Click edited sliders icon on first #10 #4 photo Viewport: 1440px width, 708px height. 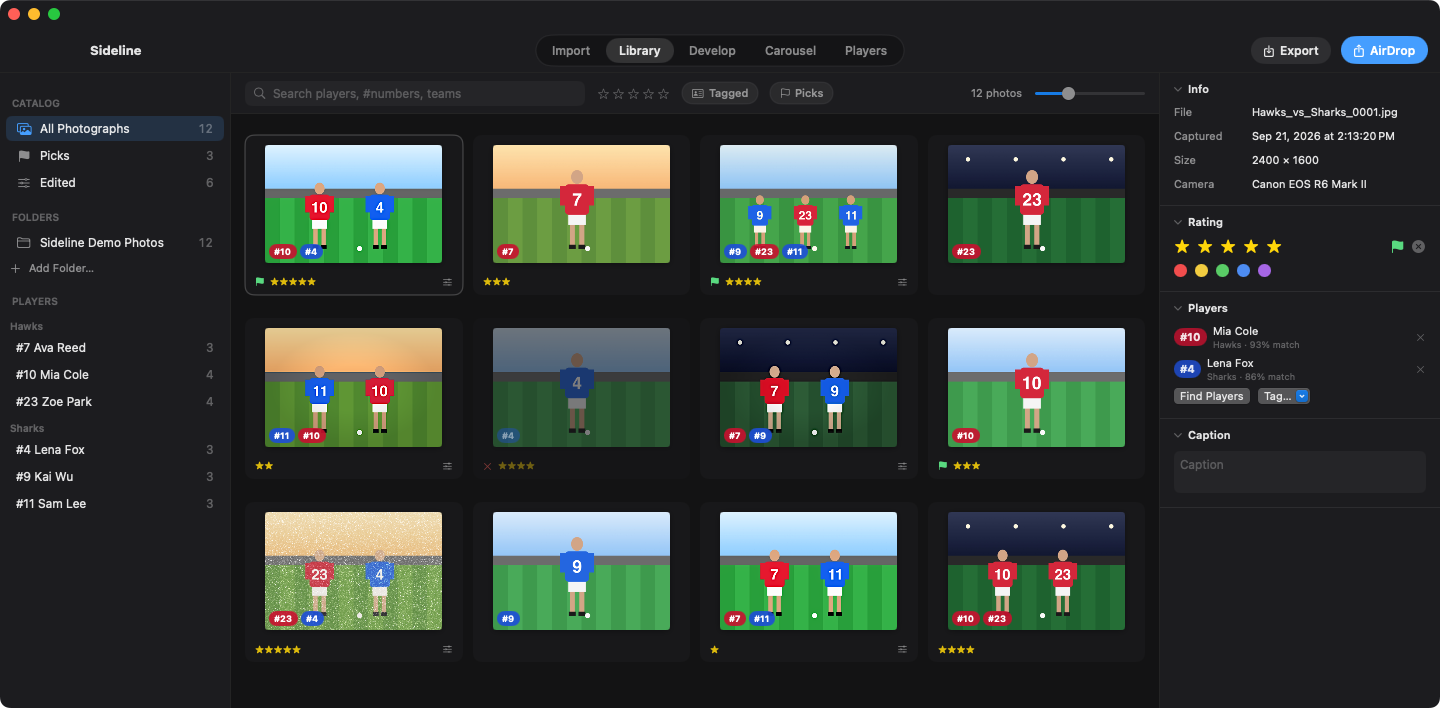[x=447, y=282]
